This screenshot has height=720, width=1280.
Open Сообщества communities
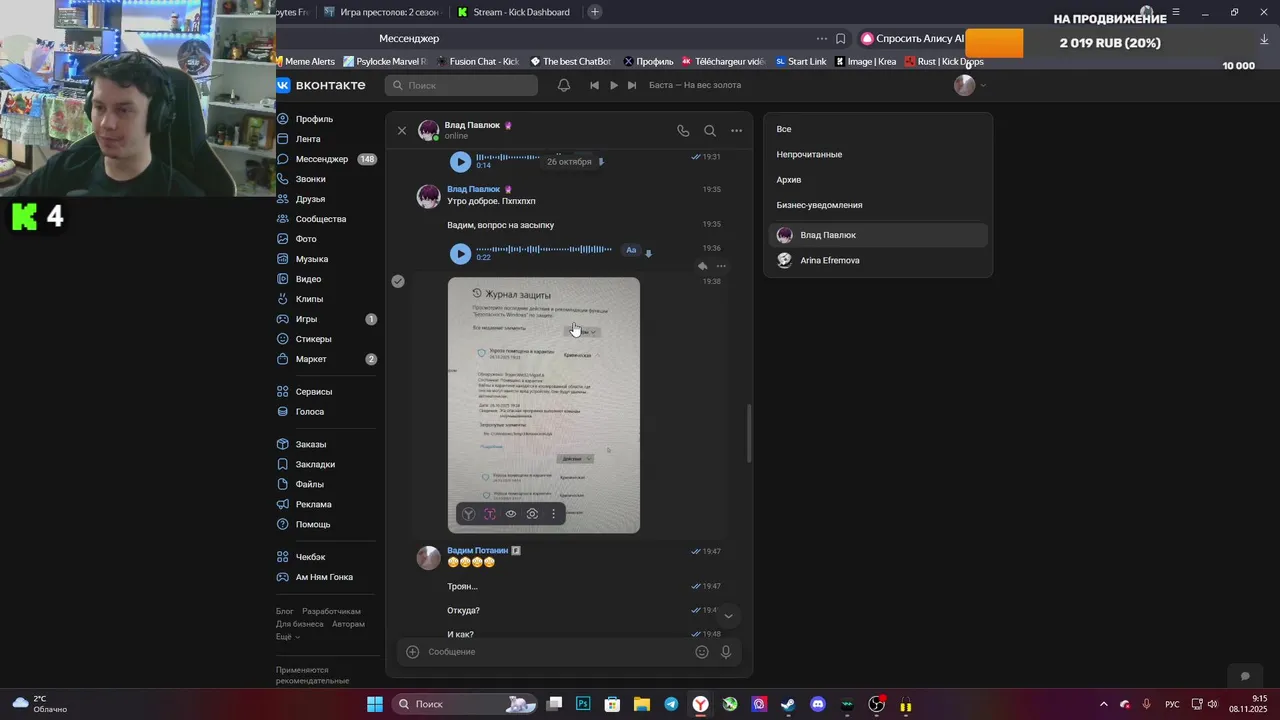pyautogui.click(x=321, y=219)
